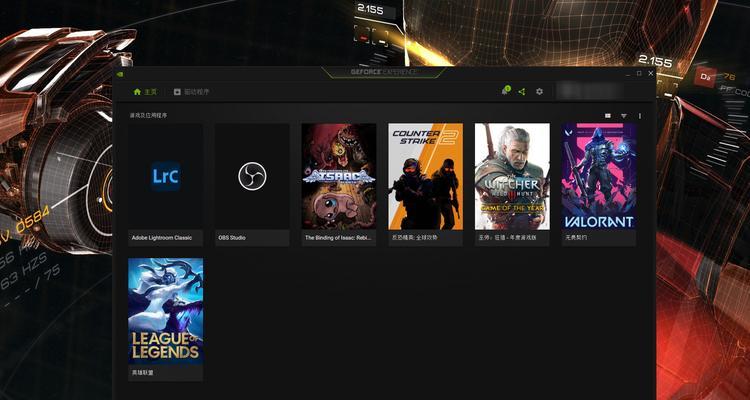Select The Witcher 3 cover art
This screenshot has width=750, height=400.
(512, 177)
